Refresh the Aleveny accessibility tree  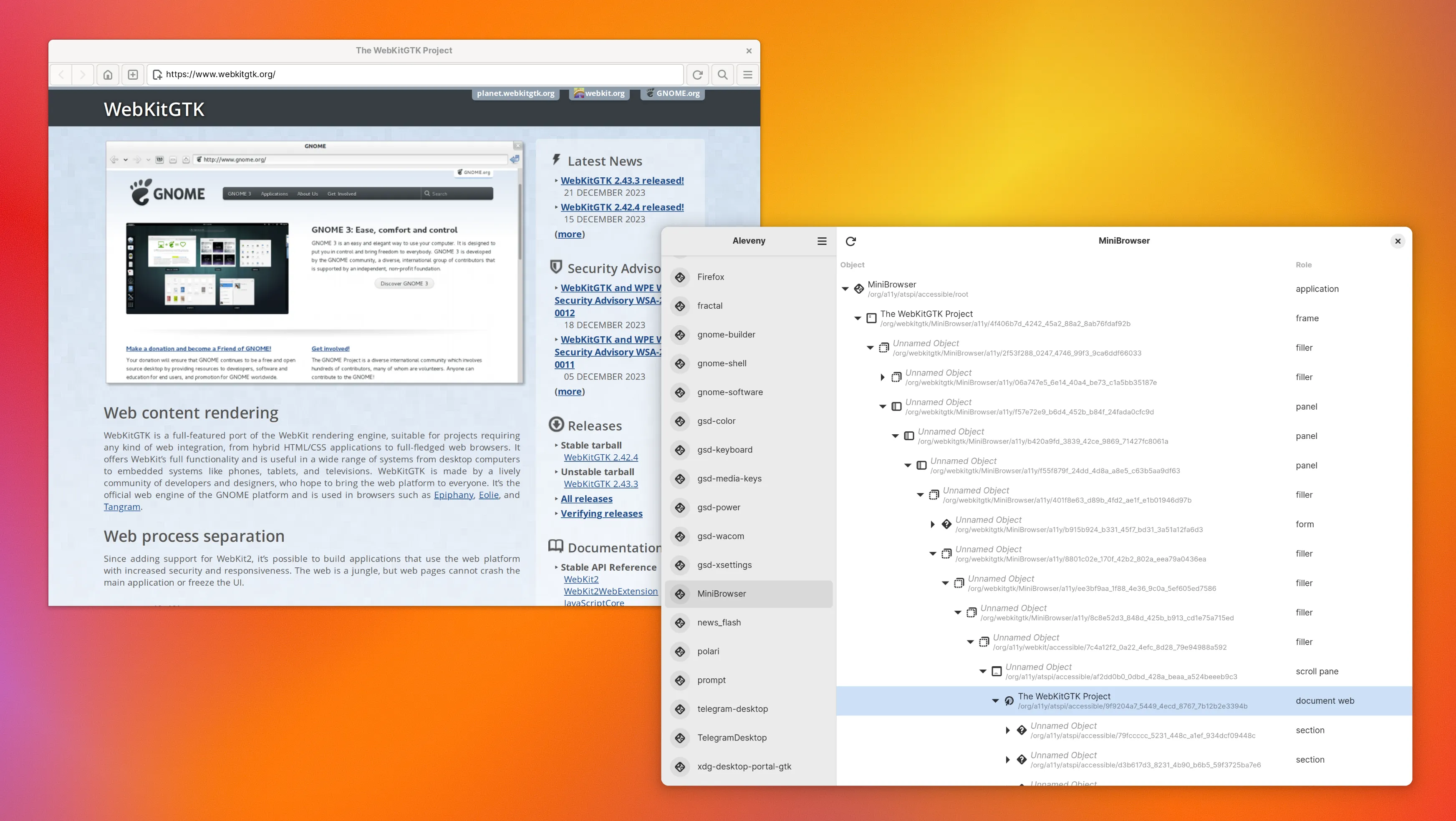(850, 241)
